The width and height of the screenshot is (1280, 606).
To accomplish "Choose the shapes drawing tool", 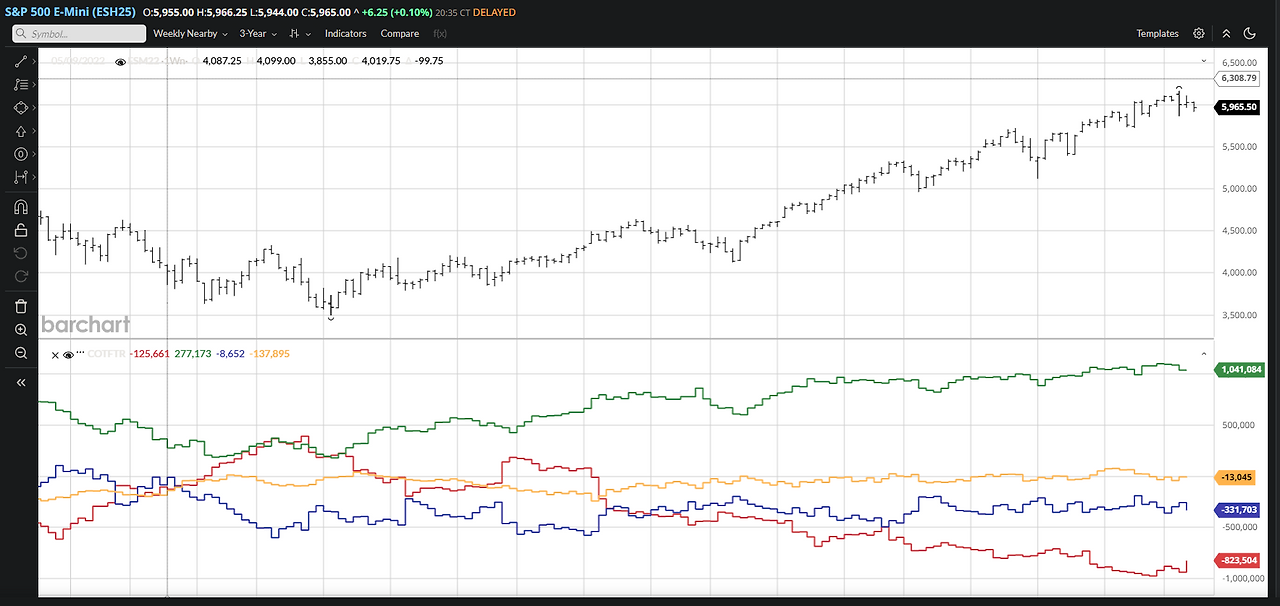I will point(21,108).
